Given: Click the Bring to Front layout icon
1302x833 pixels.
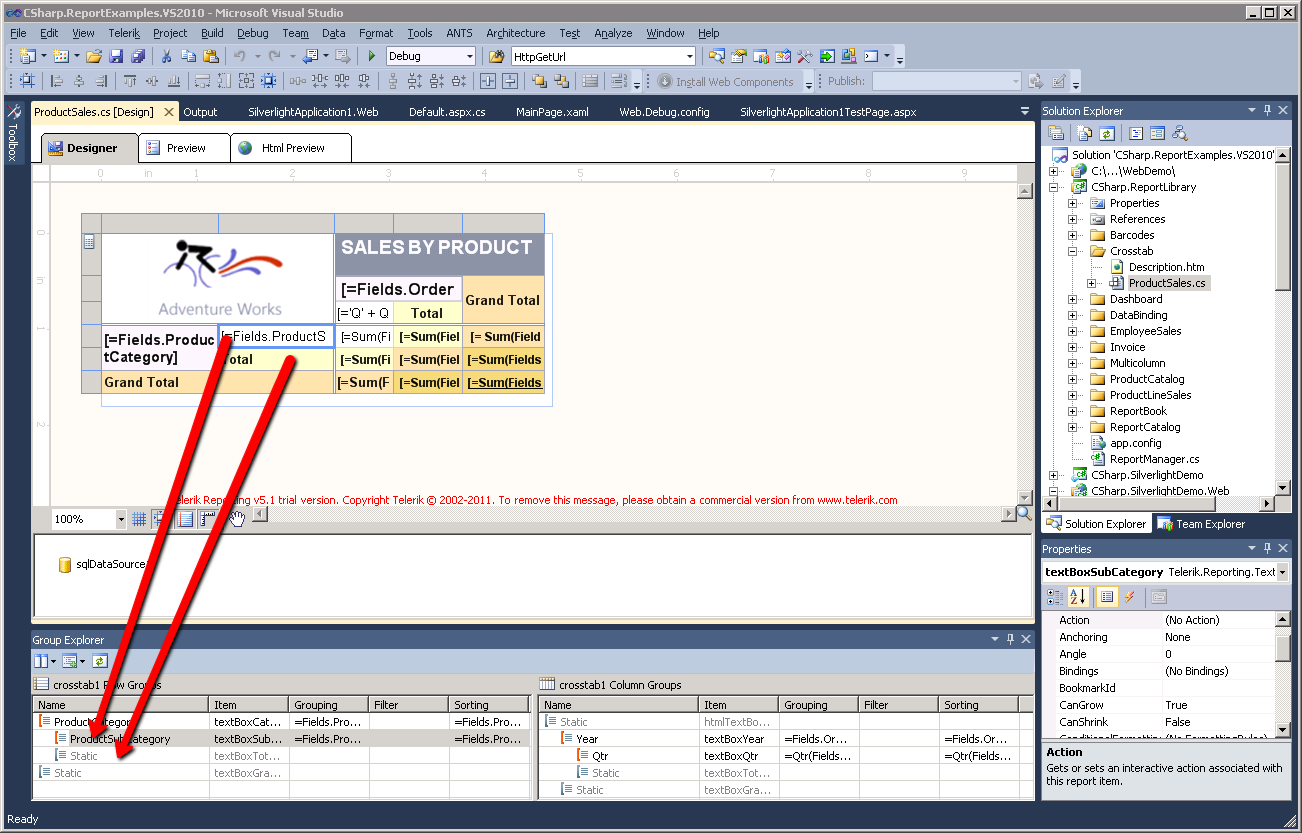Looking at the screenshot, I should pos(540,82).
